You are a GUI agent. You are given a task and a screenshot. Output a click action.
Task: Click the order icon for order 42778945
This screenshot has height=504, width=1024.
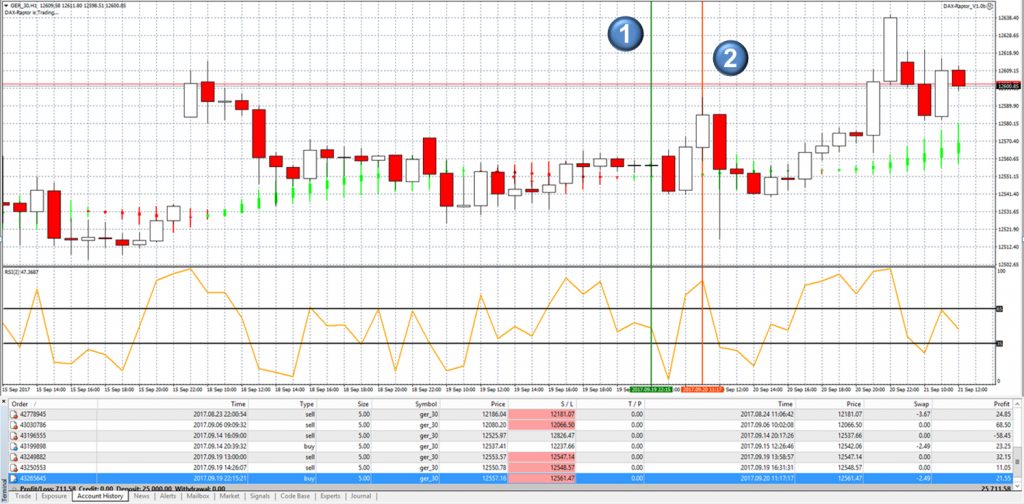coord(16,414)
